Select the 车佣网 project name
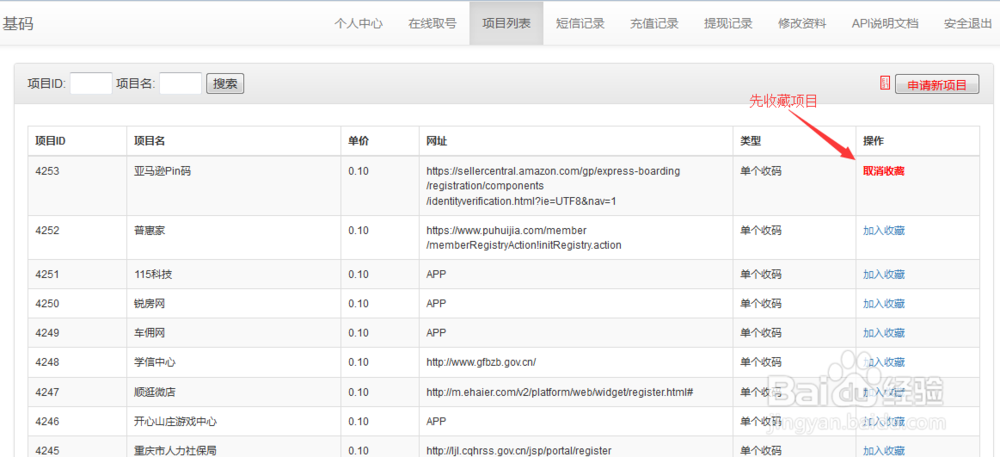Image resolution: width=1000 pixels, height=457 pixels. tap(149, 333)
